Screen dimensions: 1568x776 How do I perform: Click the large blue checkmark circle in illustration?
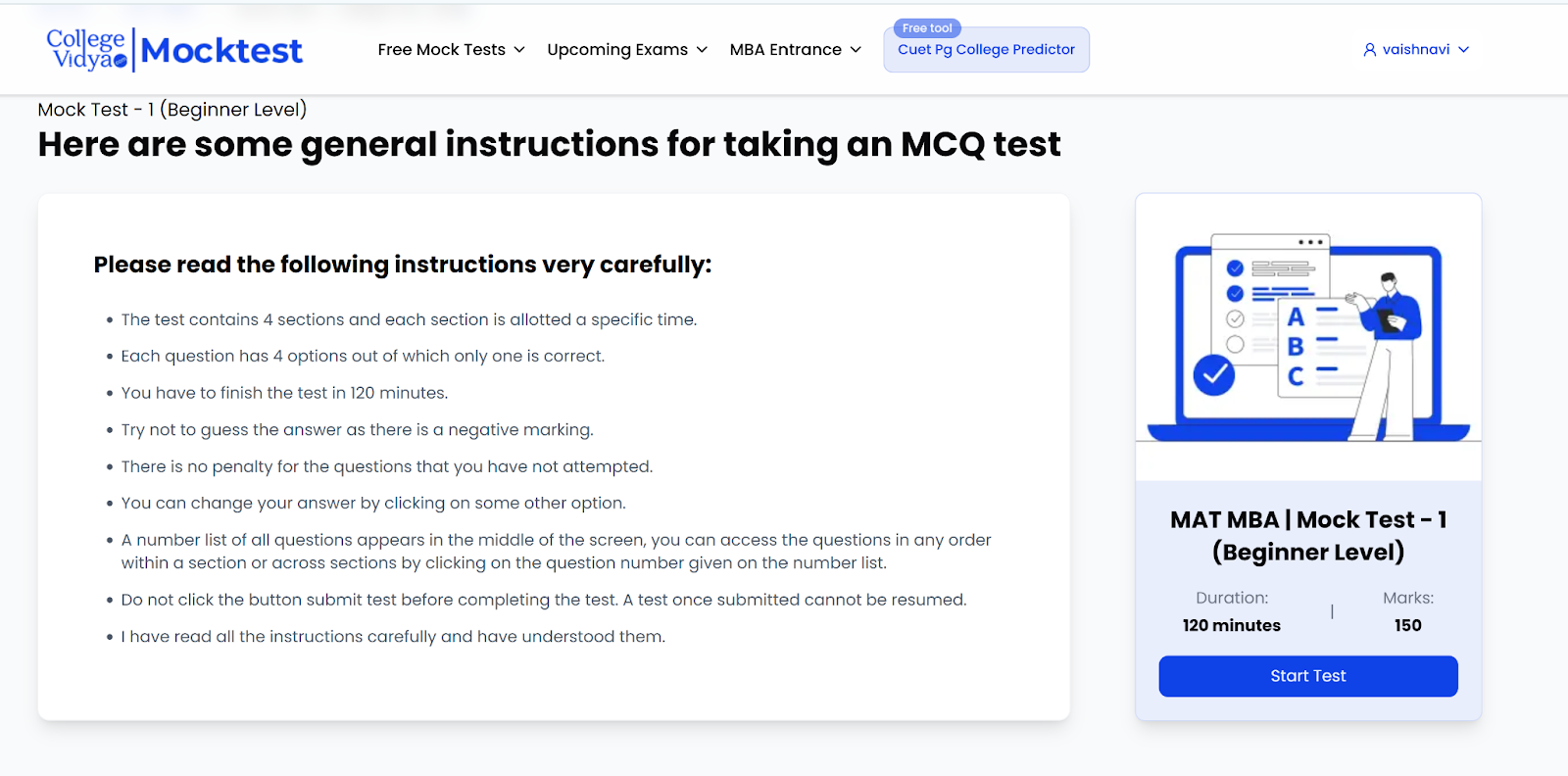tap(1213, 375)
